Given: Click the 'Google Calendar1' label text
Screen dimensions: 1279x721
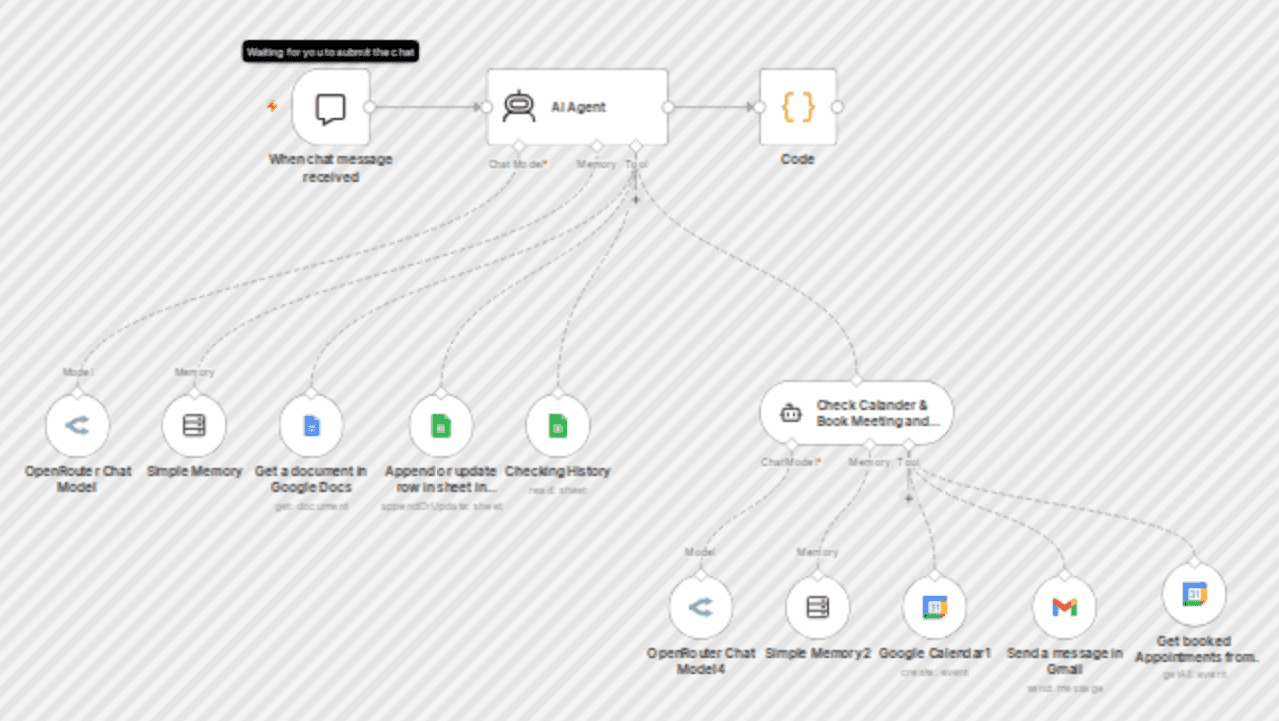Looking at the screenshot, I should point(935,653).
